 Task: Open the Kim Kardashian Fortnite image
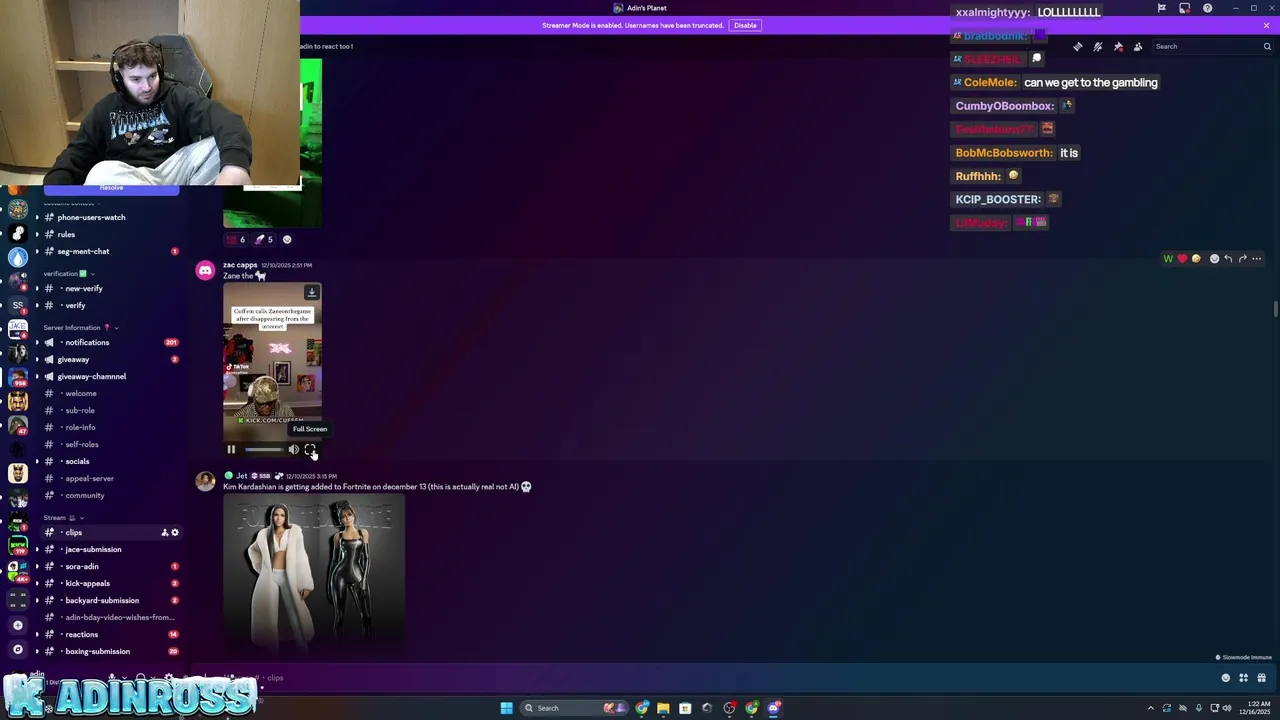314,575
